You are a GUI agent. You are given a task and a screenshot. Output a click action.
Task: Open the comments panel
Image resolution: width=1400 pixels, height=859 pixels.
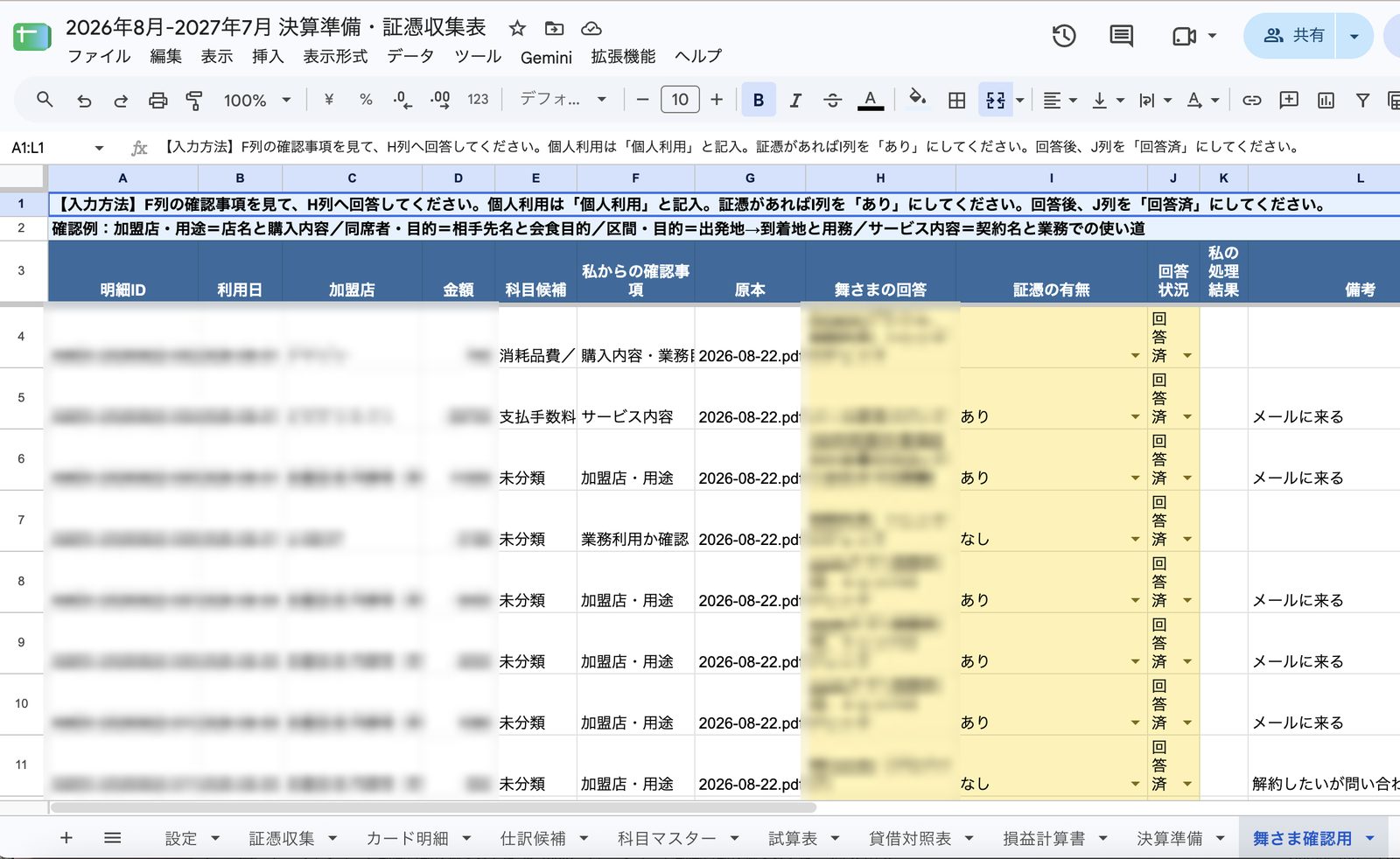pyautogui.click(x=1121, y=36)
